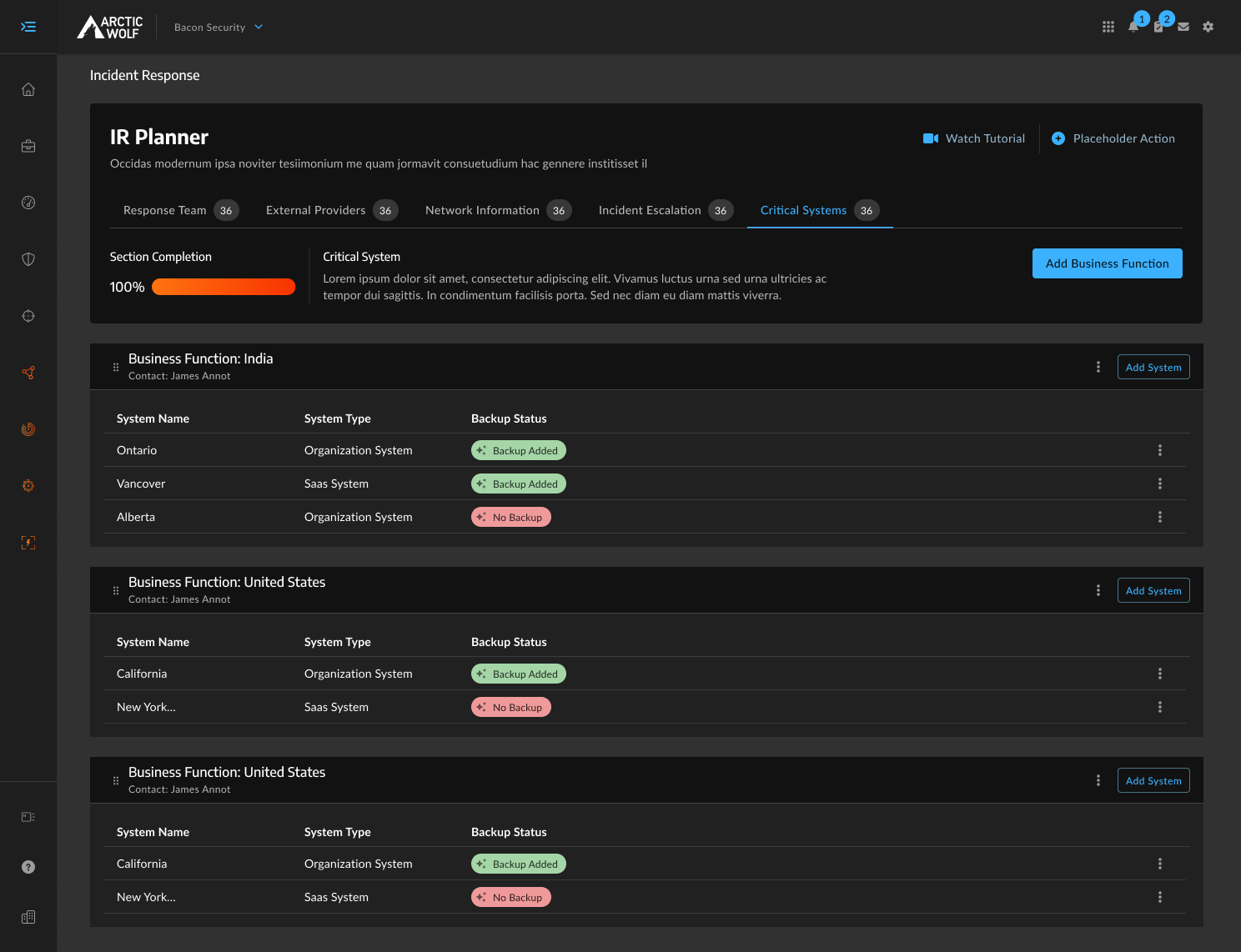Switch to the Incident Escalation tab

point(666,210)
